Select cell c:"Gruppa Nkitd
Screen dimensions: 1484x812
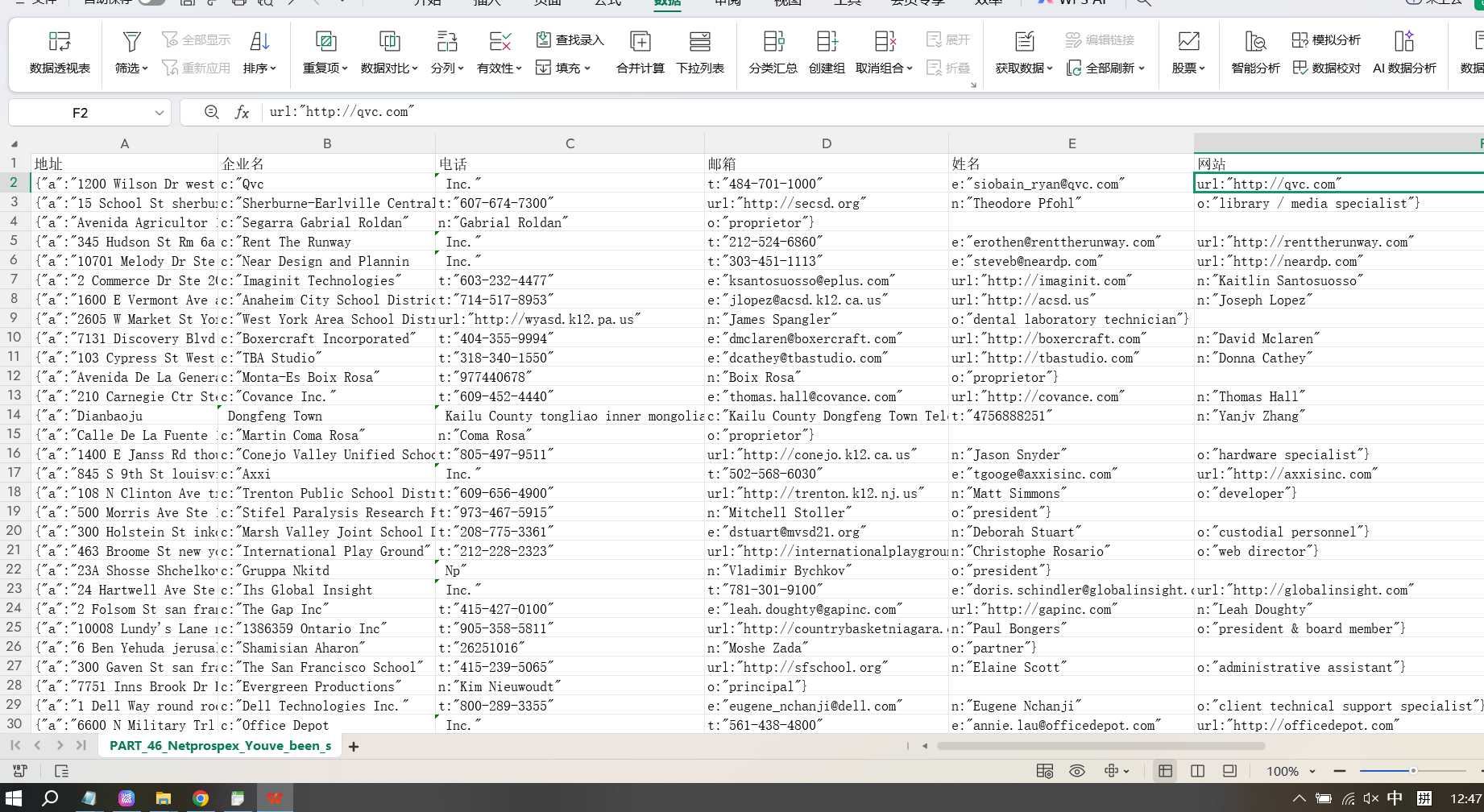[x=326, y=570]
